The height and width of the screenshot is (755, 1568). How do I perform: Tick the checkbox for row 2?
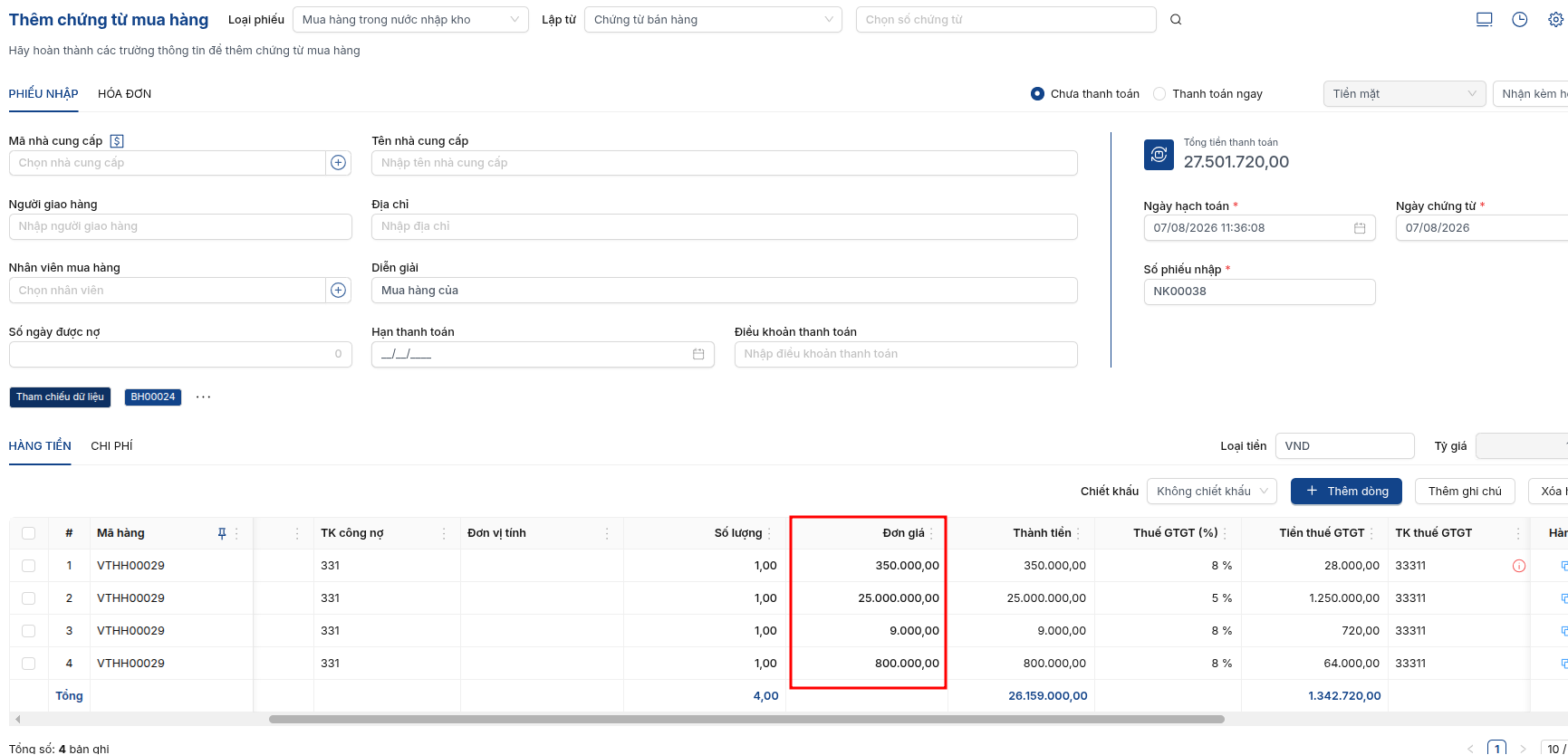29,598
